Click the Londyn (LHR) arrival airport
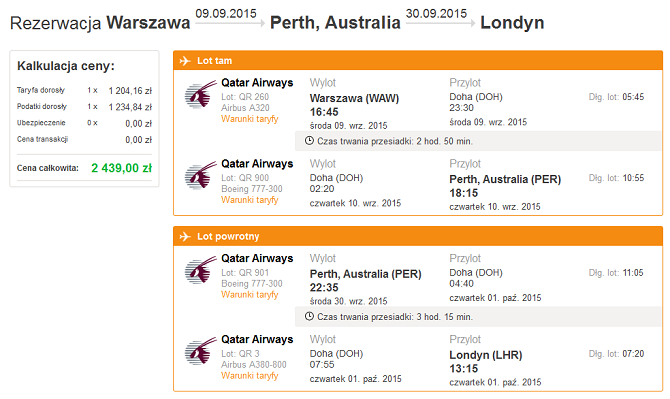Image resolution: width=670 pixels, height=399 pixels. 486,355
